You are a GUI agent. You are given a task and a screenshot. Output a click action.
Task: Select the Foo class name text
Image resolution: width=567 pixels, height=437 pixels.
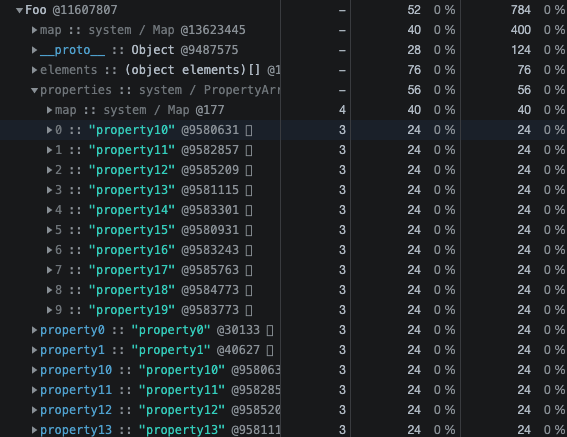tap(35, 10)
